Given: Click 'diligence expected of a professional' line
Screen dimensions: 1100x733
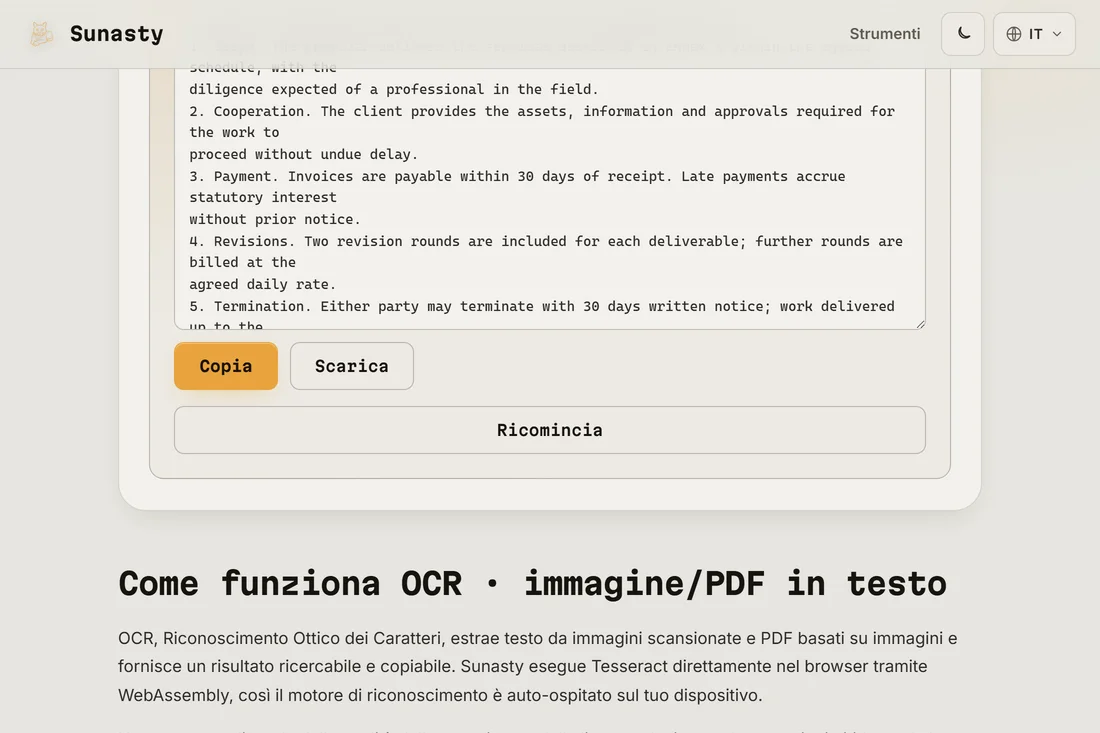Looking at the screenshot, I should [x=394, y=90].
